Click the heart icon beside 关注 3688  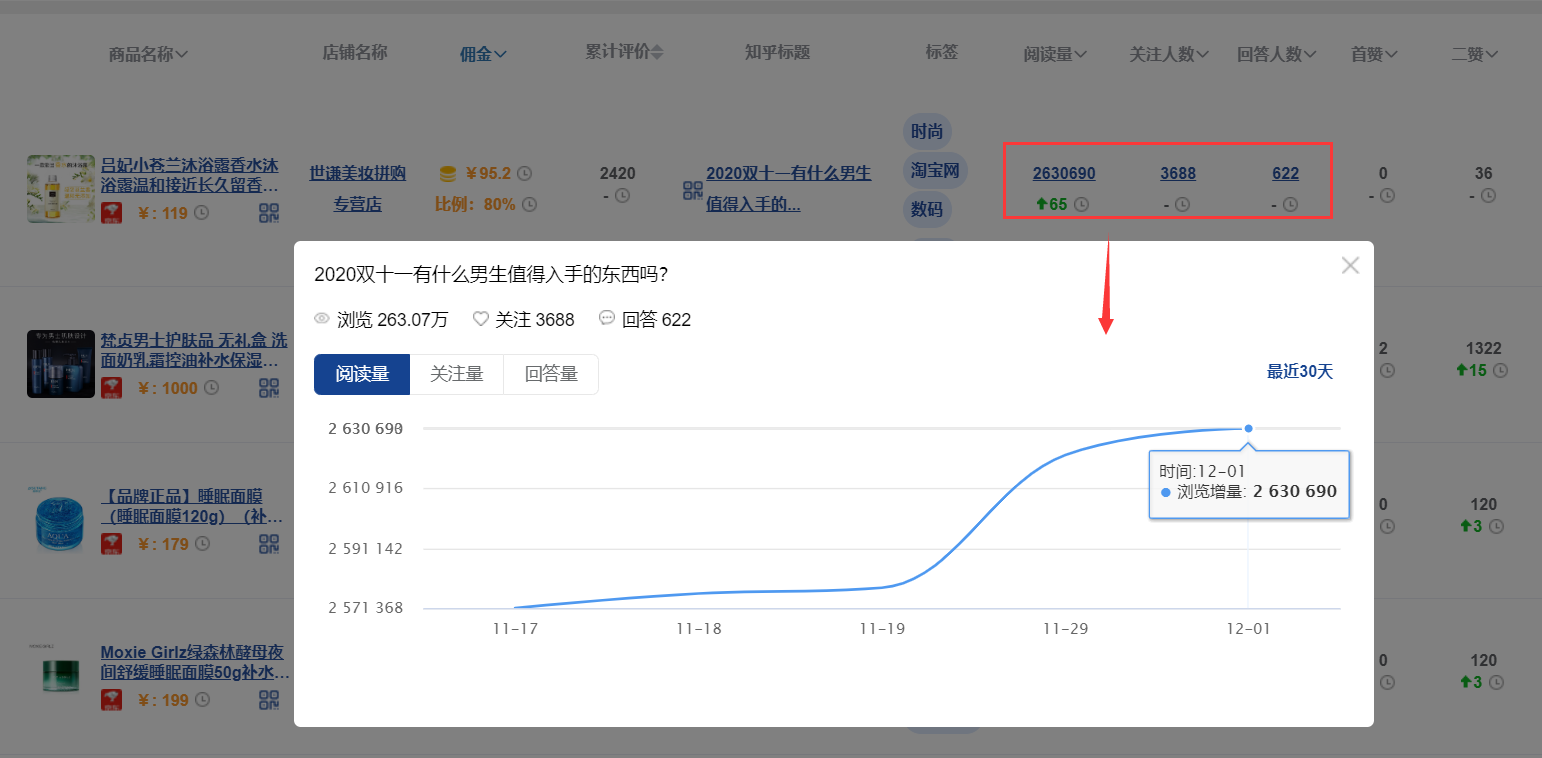pos(479,317)
